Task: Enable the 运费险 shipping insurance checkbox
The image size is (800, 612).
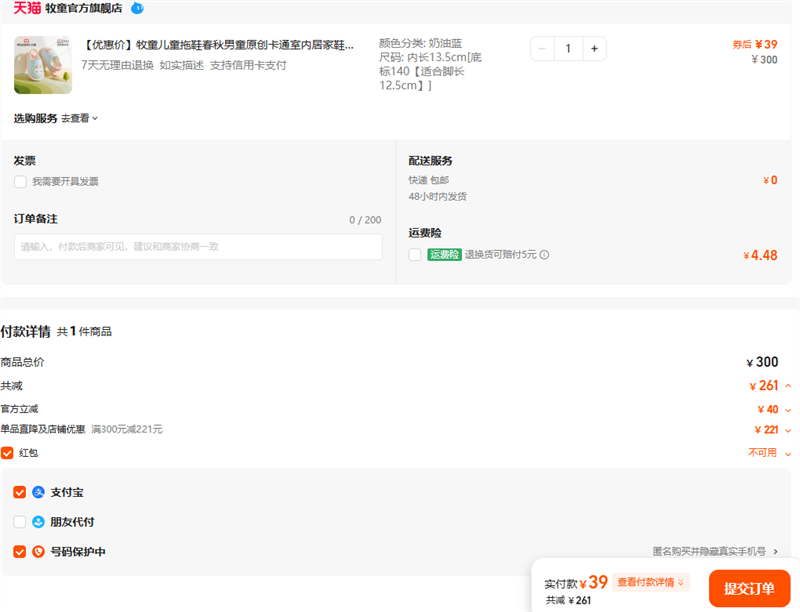Action: pyautogui.click(x=415, y=255)
